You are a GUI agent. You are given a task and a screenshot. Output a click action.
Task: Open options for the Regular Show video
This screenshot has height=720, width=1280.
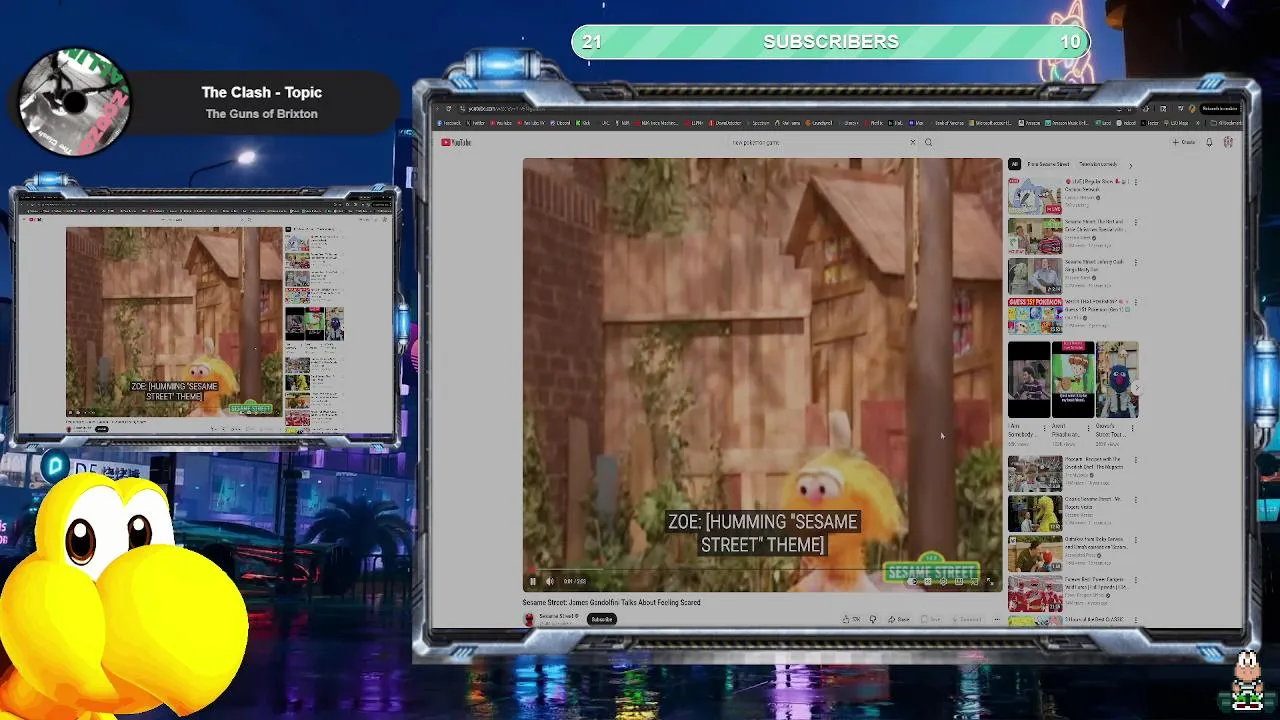pos(1136,182)
